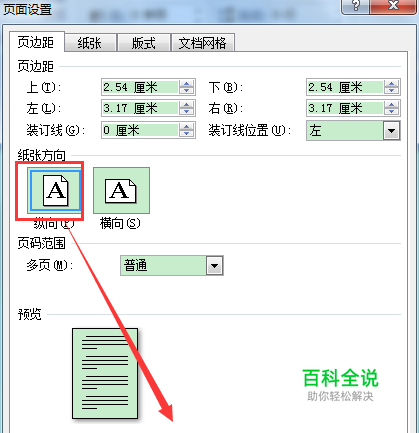The image size is (419, 433).
Task: Increase the 上(T) top margin value
Action: click(x=187, y=84)
